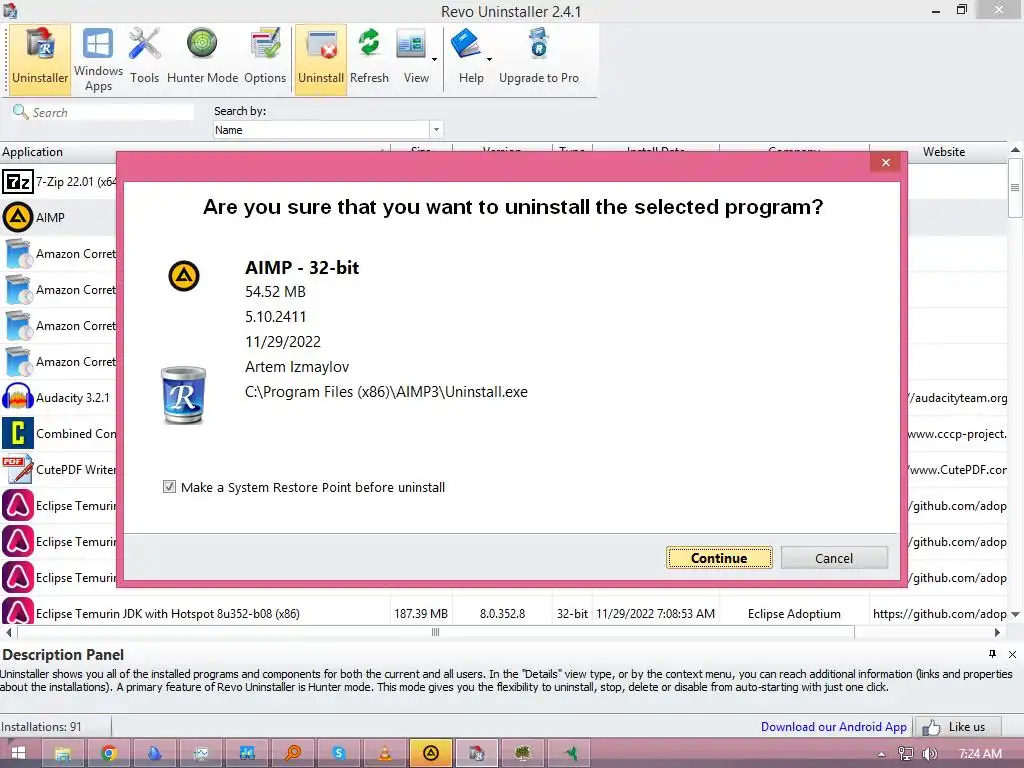Refresh the installed programs list
Screen dimensions: 1024x768
pyautogui.click(x=369, y=59)
